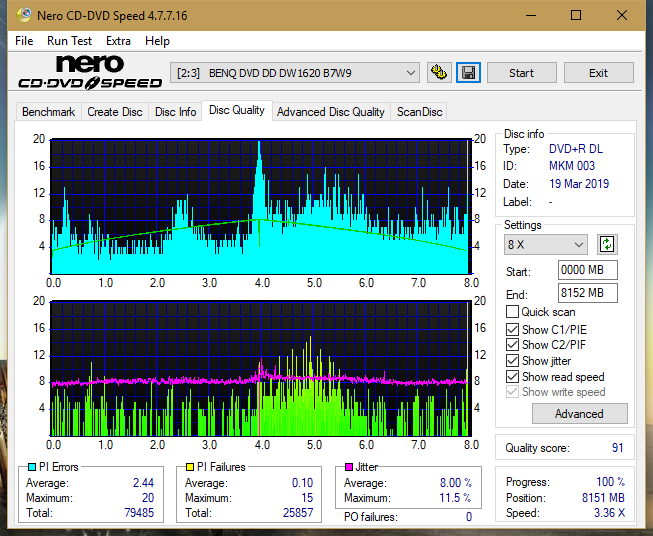Toggle Show read speed checkbox
The width and height of the screenshot is (653, 536).
click(512, 376)
